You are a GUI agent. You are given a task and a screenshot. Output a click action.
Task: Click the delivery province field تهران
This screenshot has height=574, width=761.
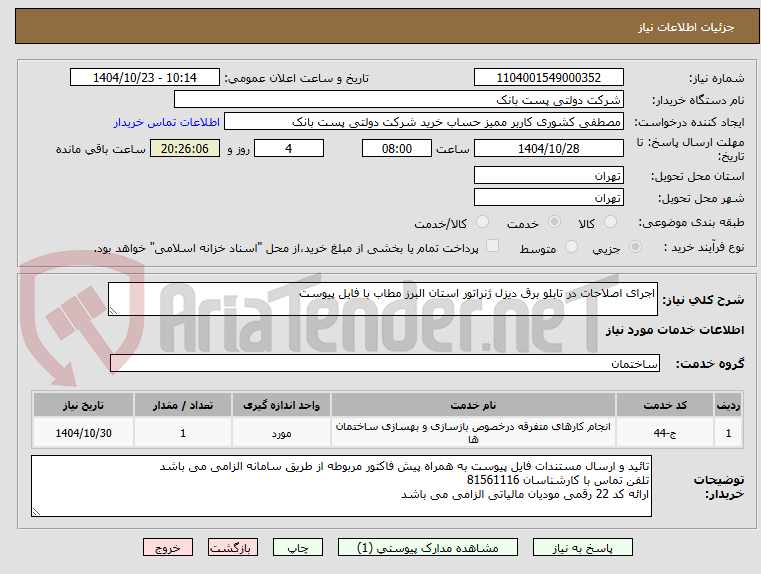[548, 176]
